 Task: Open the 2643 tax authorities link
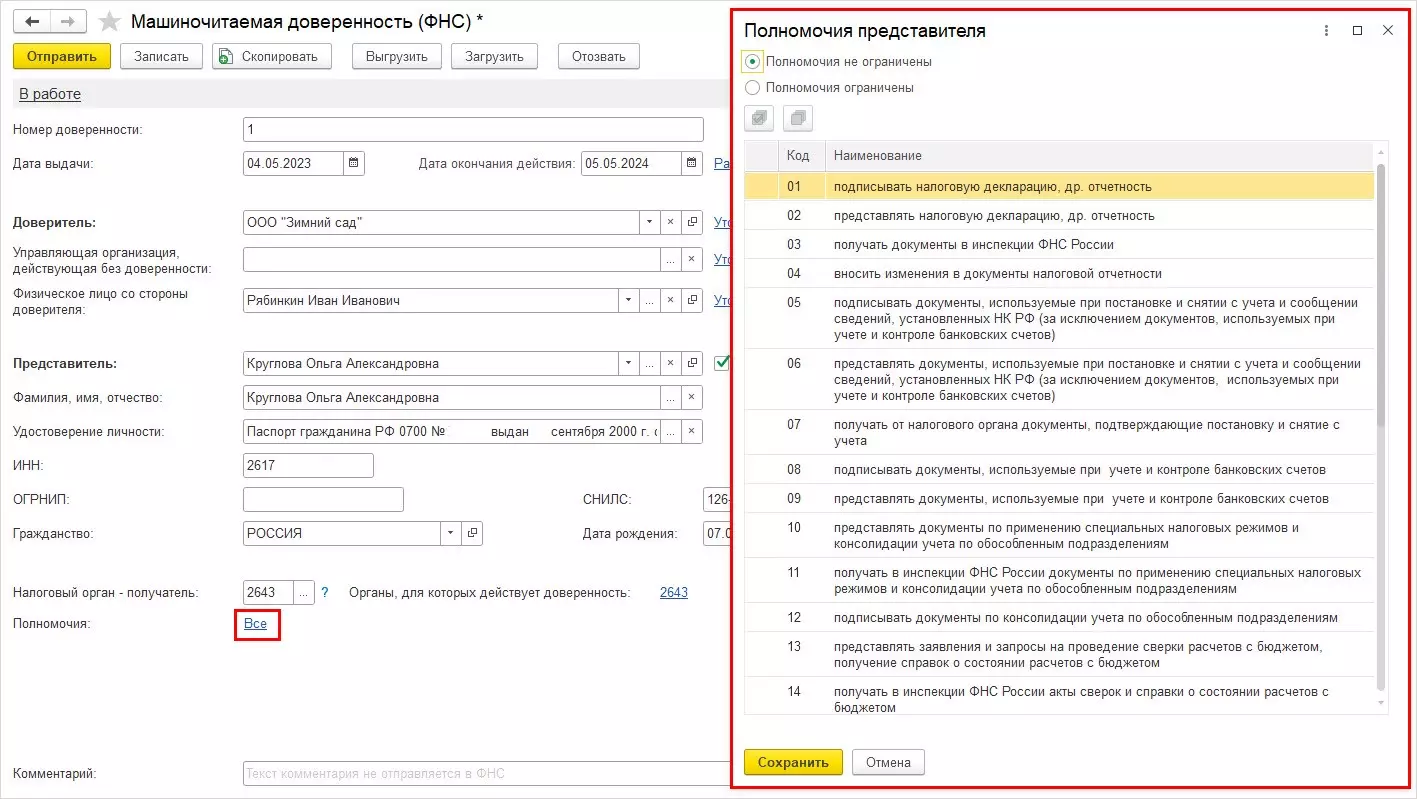pyautogui.click(x=674, y=592)
